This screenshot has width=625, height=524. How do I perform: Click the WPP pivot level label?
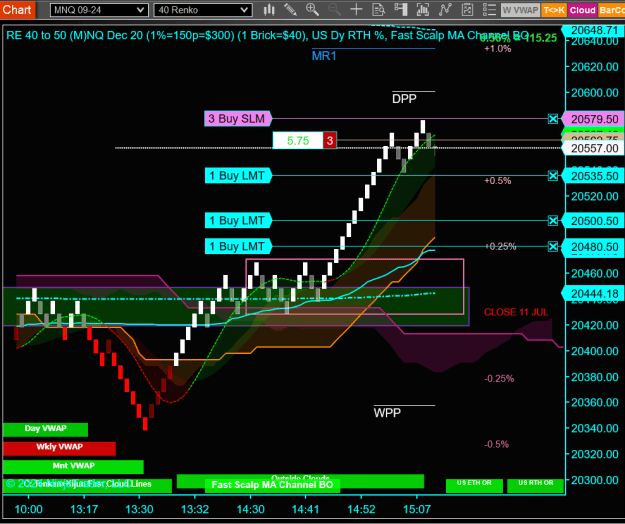[387, 413]
